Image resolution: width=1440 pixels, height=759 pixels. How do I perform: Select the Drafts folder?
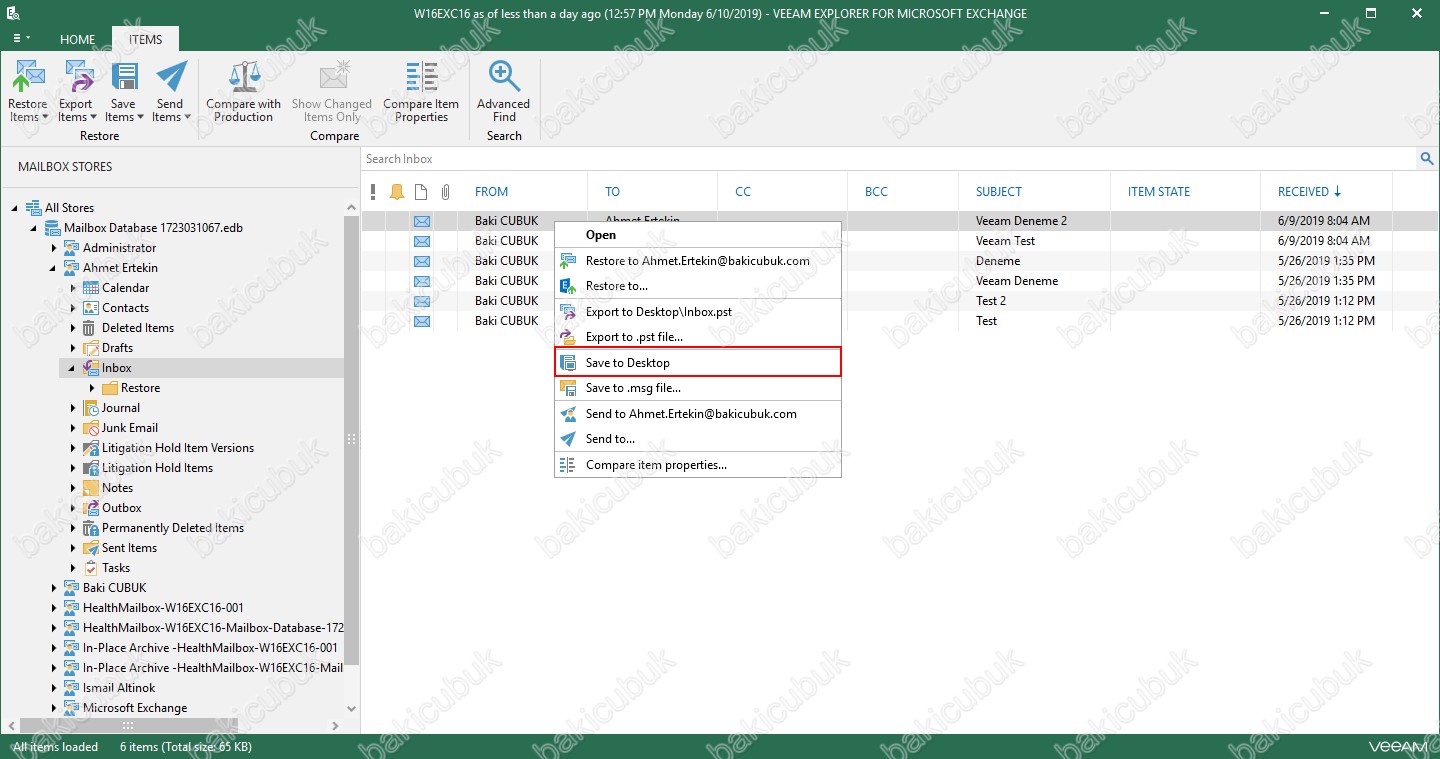[x=117, y=348]
